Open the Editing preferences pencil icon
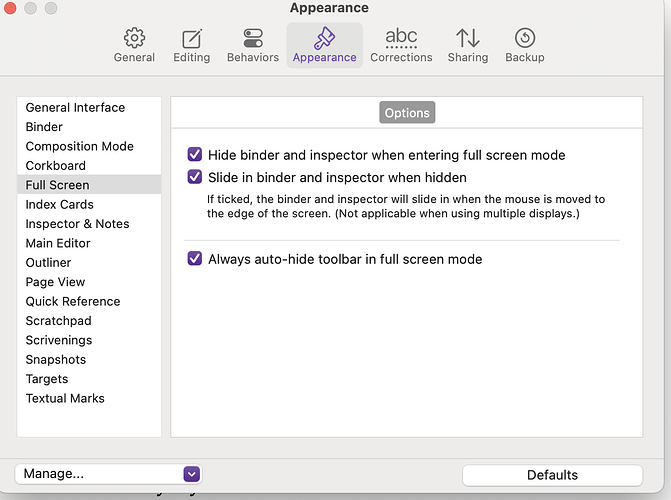This screenshot has height=500, width=671. tap(191, 39)
